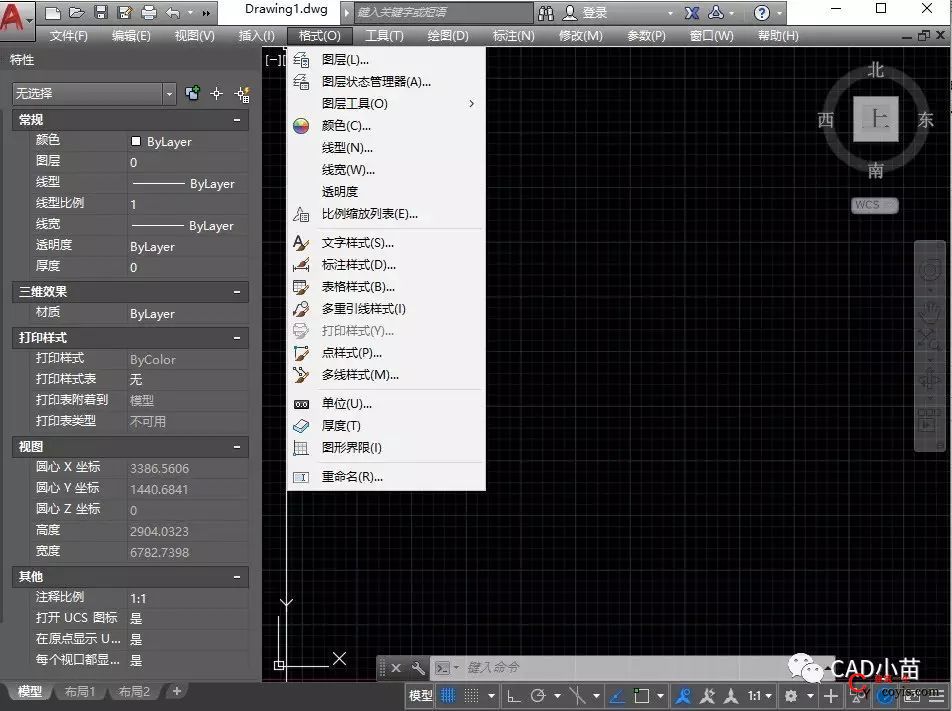The height and width of the screenshot is (711, 952).
Task: Open the 文件(F) menu
Action: (x=69, y=36)
